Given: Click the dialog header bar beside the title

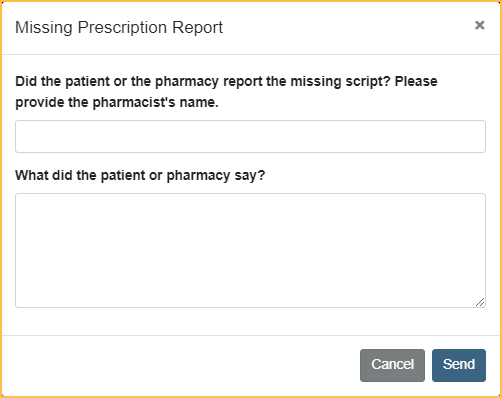Looking at the screenshot, I should click(x=347, y=27).
